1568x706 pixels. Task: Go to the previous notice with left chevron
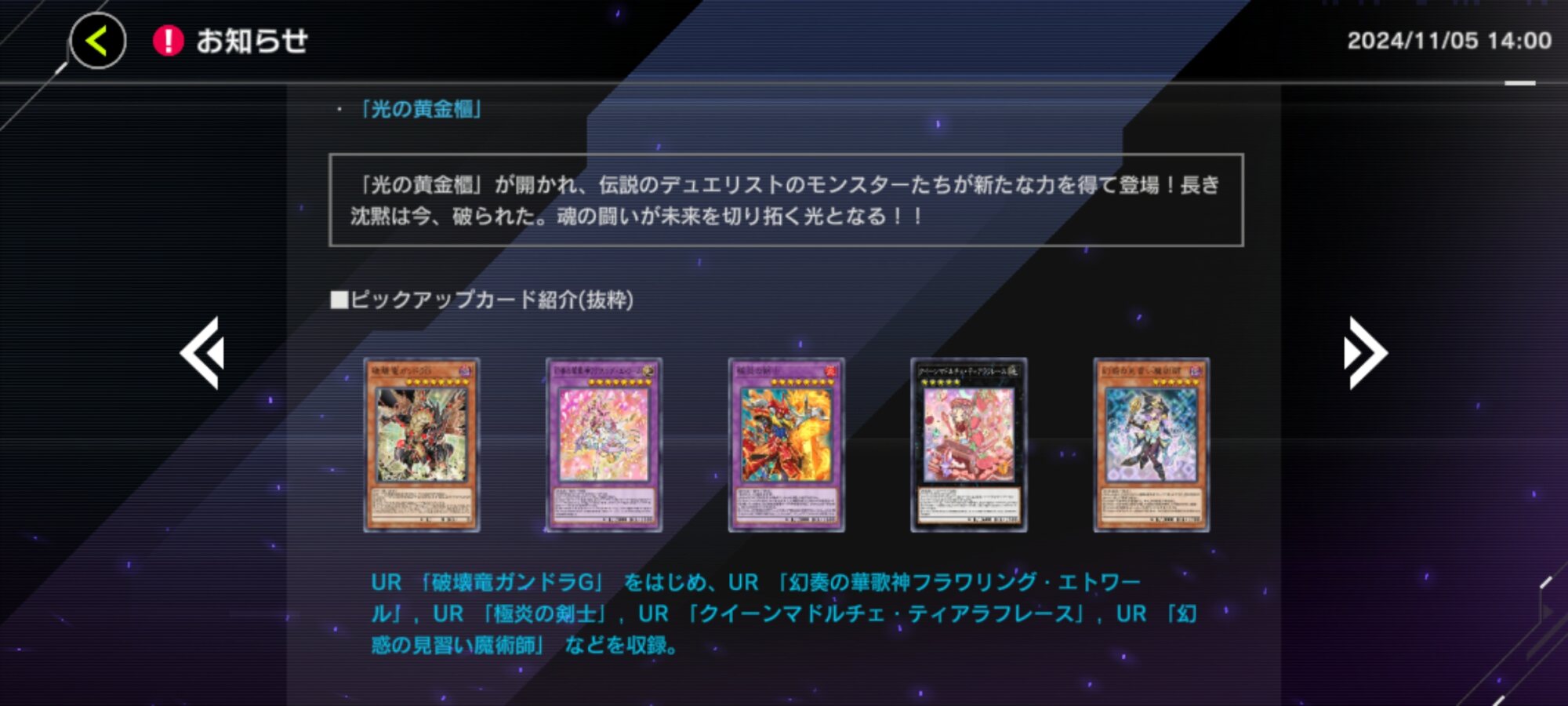pyautogui.click(x=203, y=353)
